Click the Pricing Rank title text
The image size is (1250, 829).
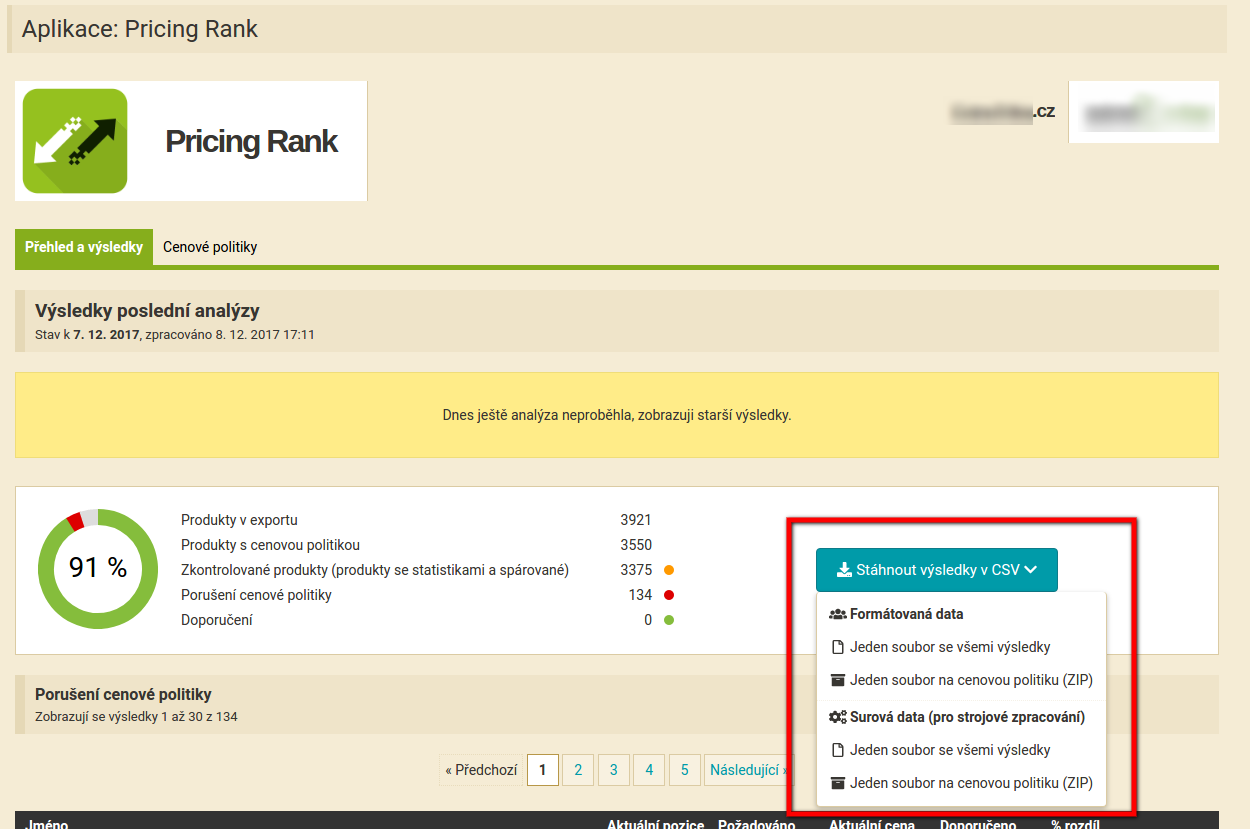tap(251, 141)
